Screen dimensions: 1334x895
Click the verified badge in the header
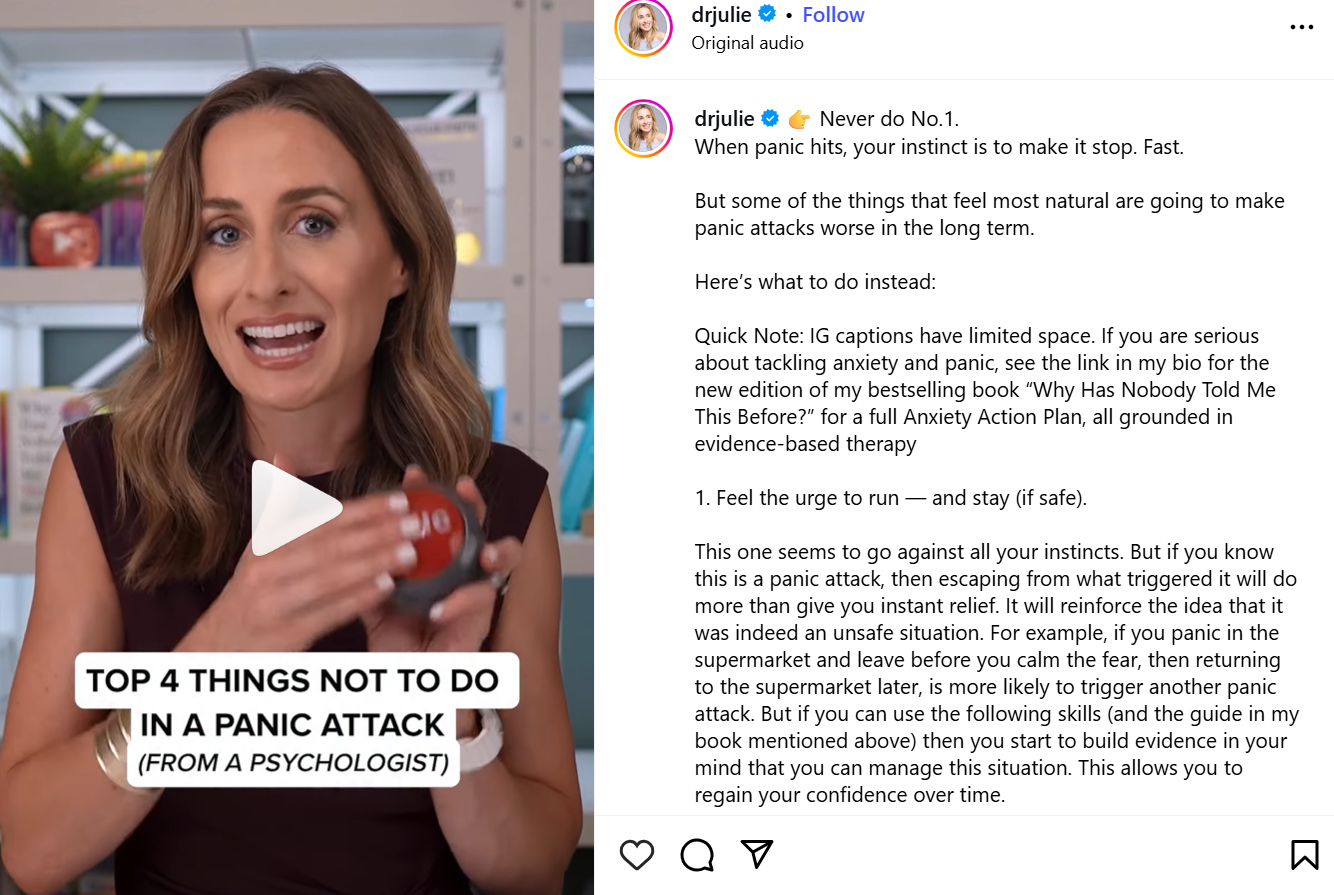coord(768,15)
